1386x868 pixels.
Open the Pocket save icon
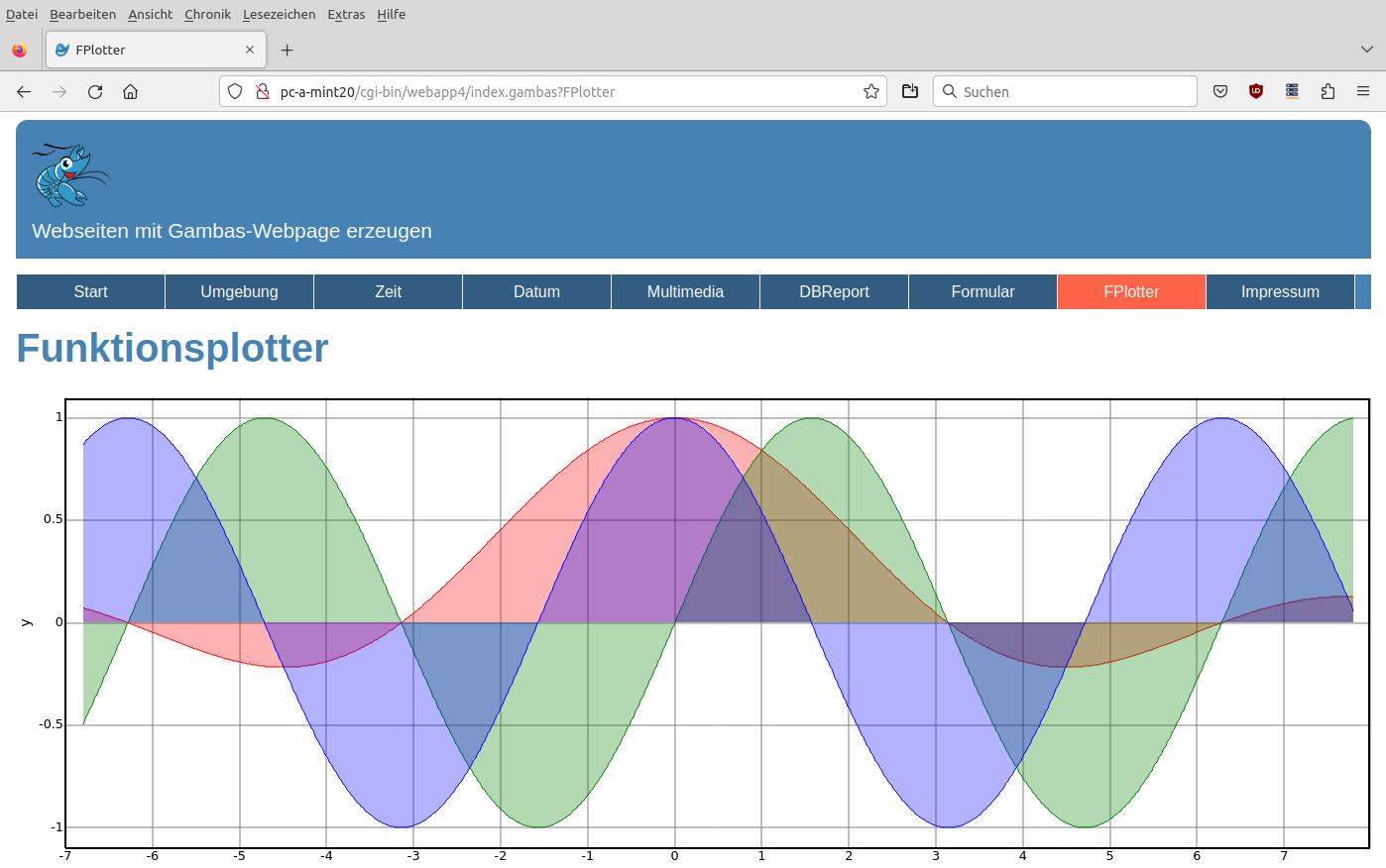coord(1220,91)
